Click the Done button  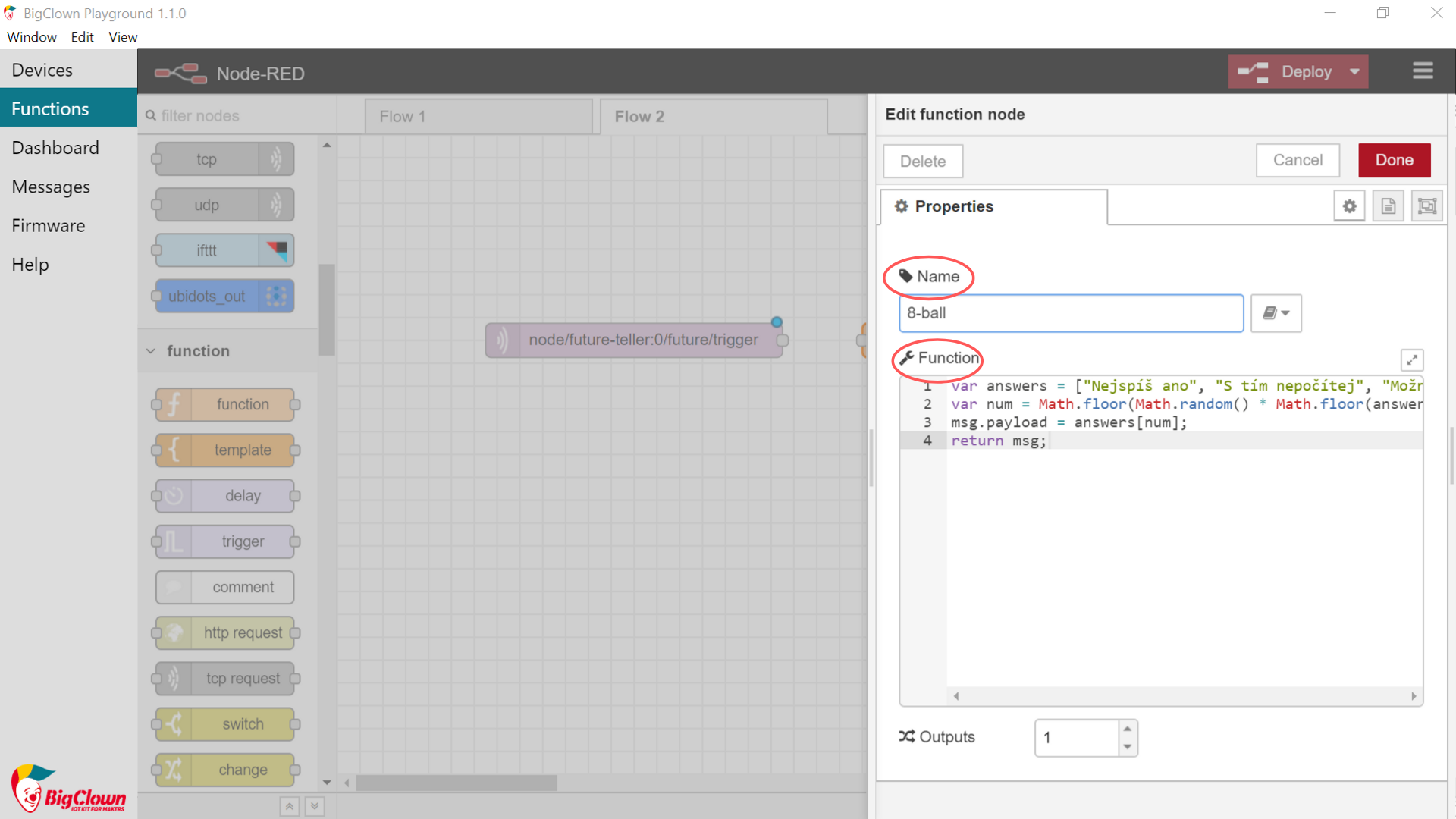point(1394,160)
